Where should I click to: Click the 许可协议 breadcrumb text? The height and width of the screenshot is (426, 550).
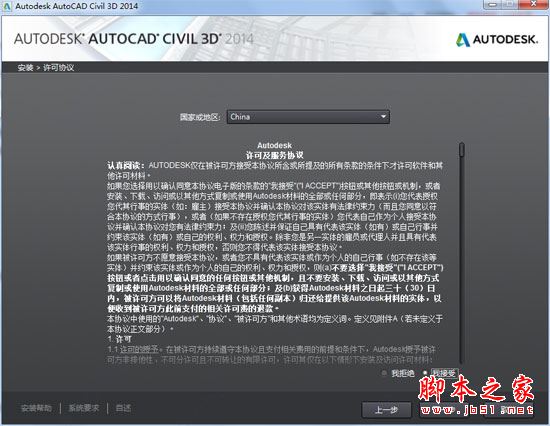point(59,68)
